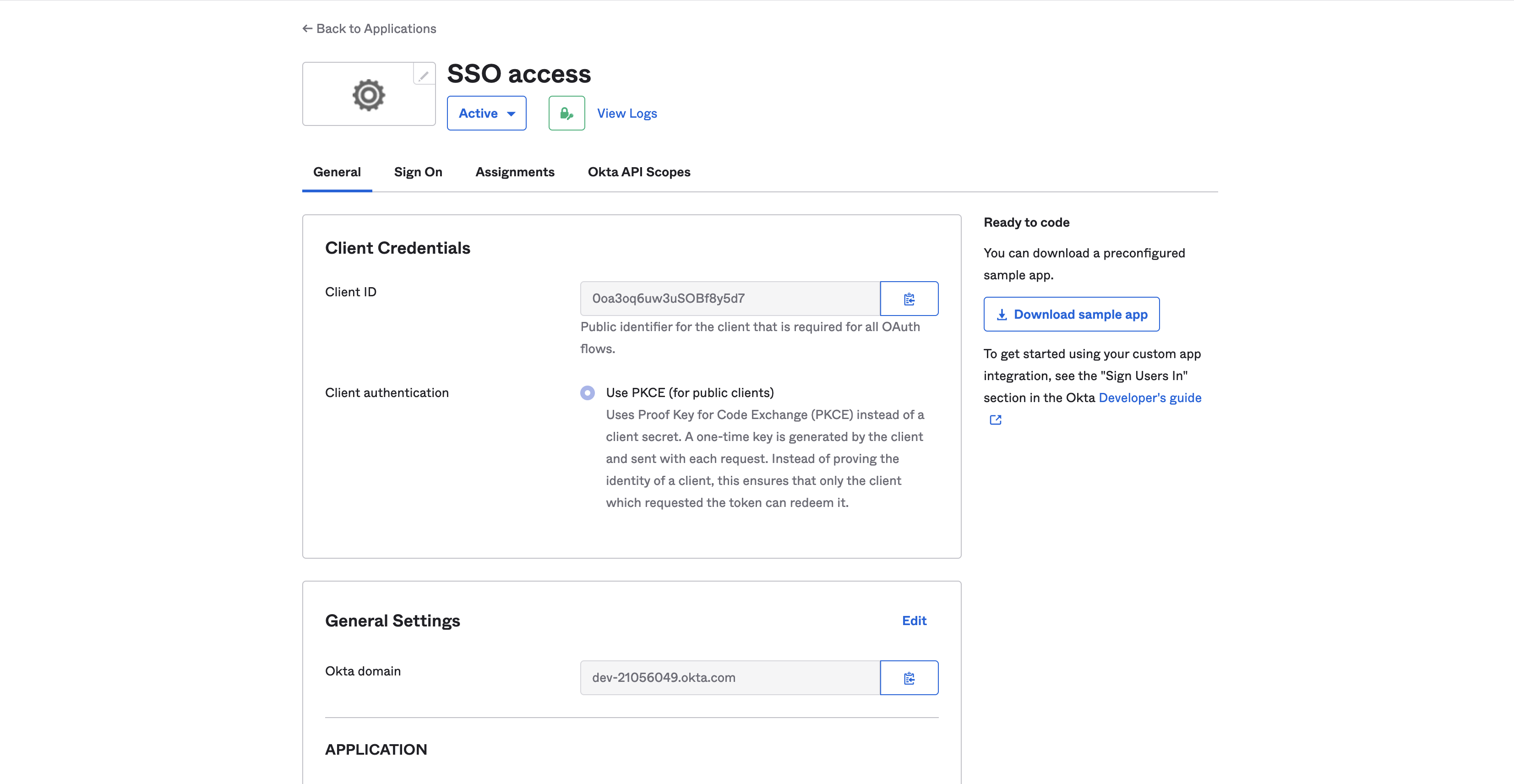The width and height of the screenshot is (1514, 784).
Task: Edit the General Settings section
Action: click(914, 621)
